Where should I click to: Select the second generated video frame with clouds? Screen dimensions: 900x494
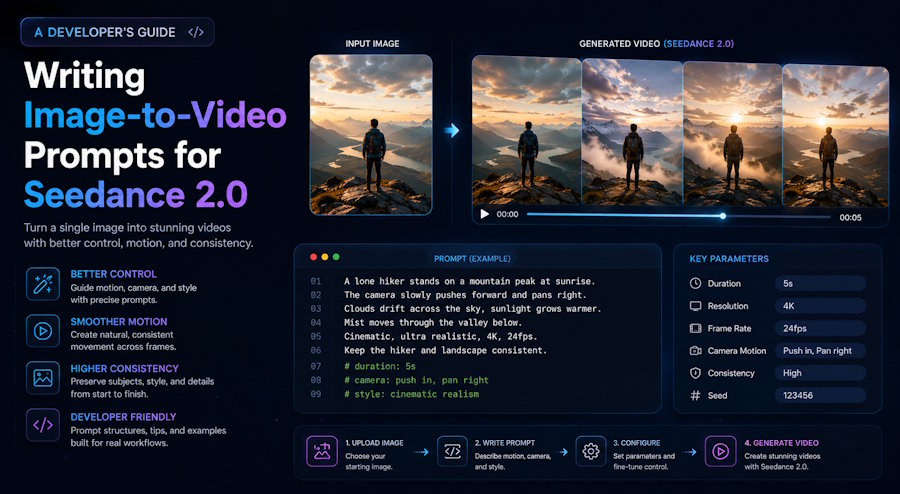pos(633,132)
